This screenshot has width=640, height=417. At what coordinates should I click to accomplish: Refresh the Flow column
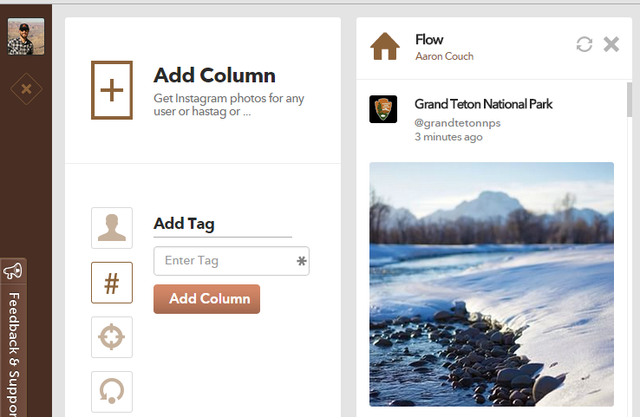click(585, 44)
